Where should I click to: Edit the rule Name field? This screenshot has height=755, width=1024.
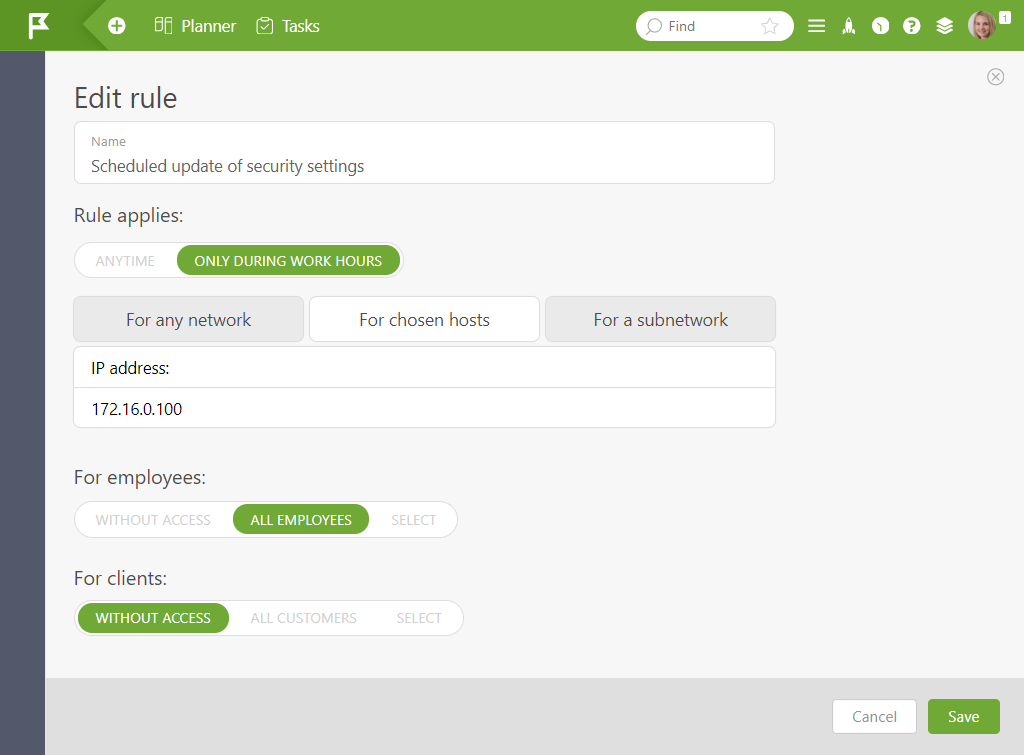click(x=424, y=153)
